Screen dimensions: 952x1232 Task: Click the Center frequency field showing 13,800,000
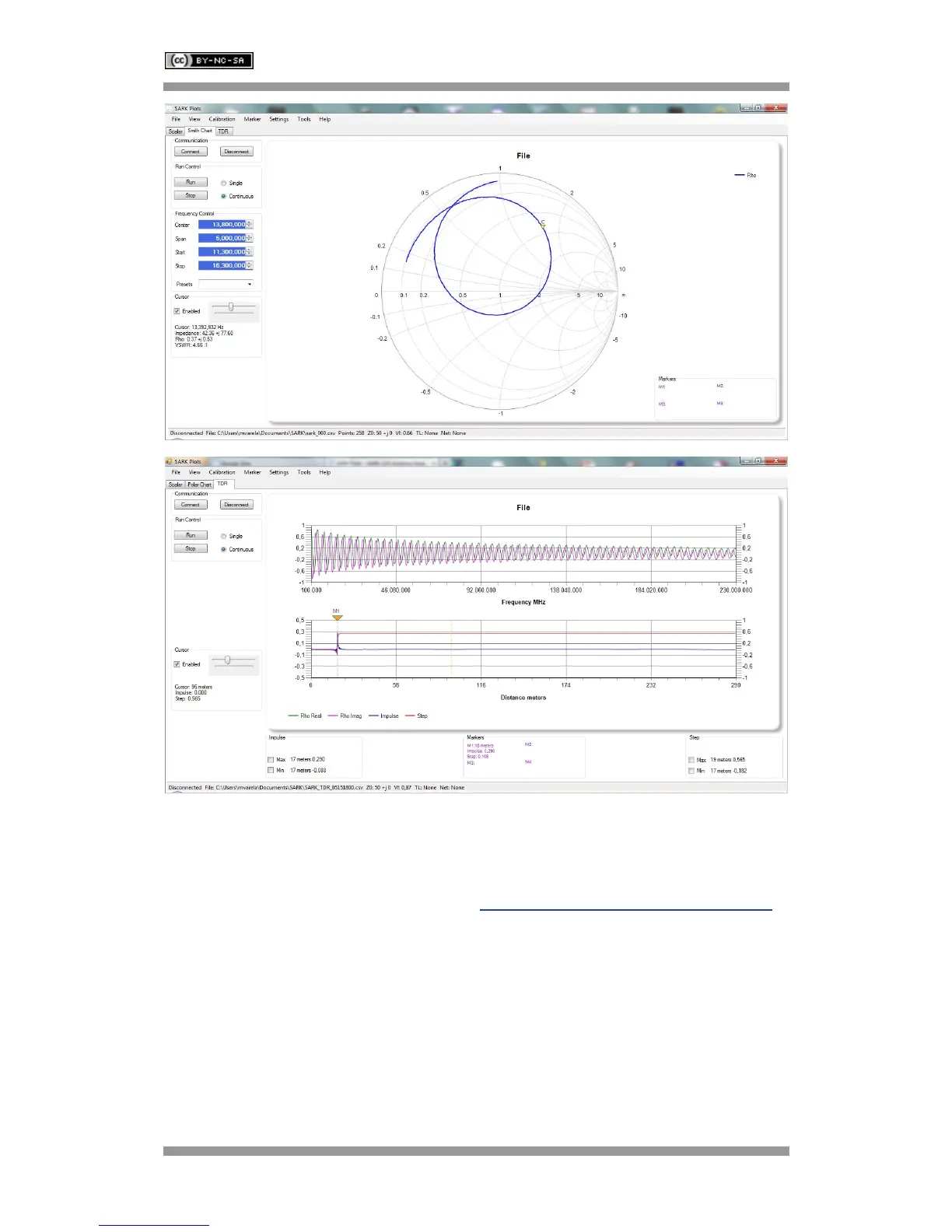222,225
